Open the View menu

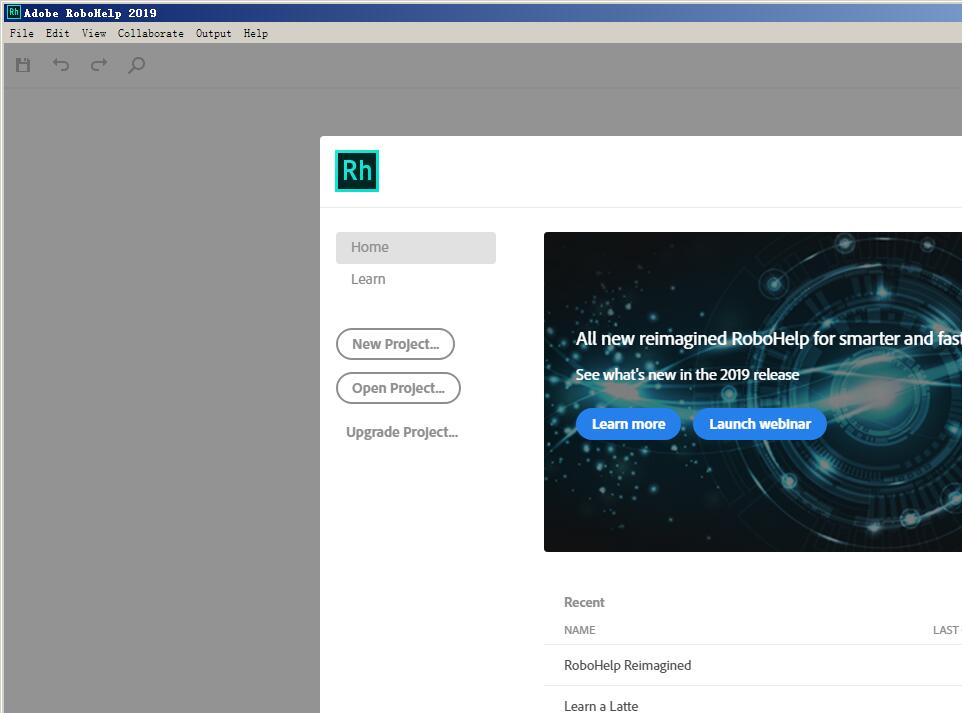click(x=94, y=33)
